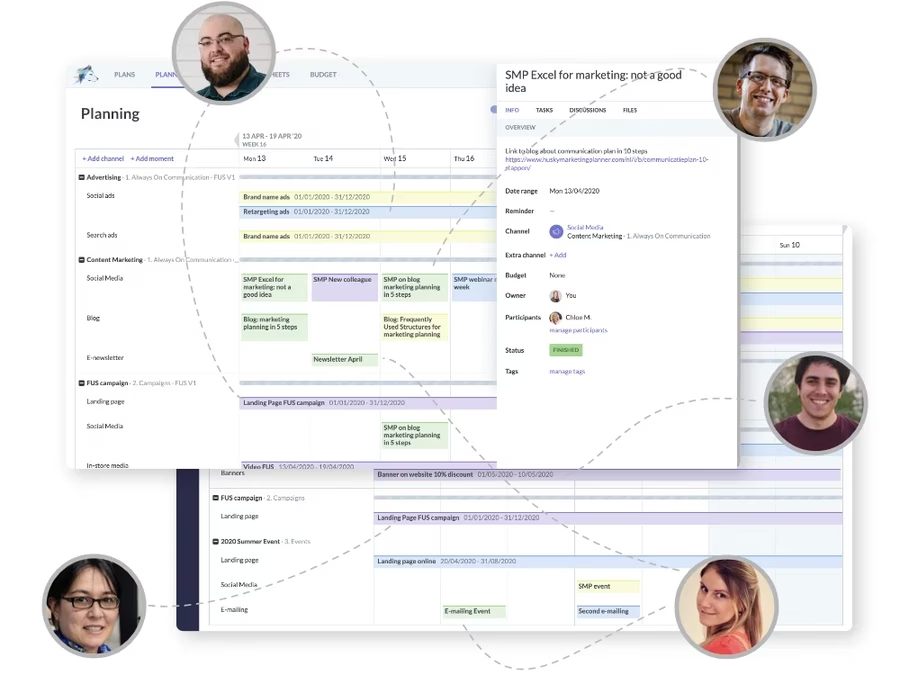Open the 'Newsletter April' card
This screenshot has height=675, width=900.
344,360
